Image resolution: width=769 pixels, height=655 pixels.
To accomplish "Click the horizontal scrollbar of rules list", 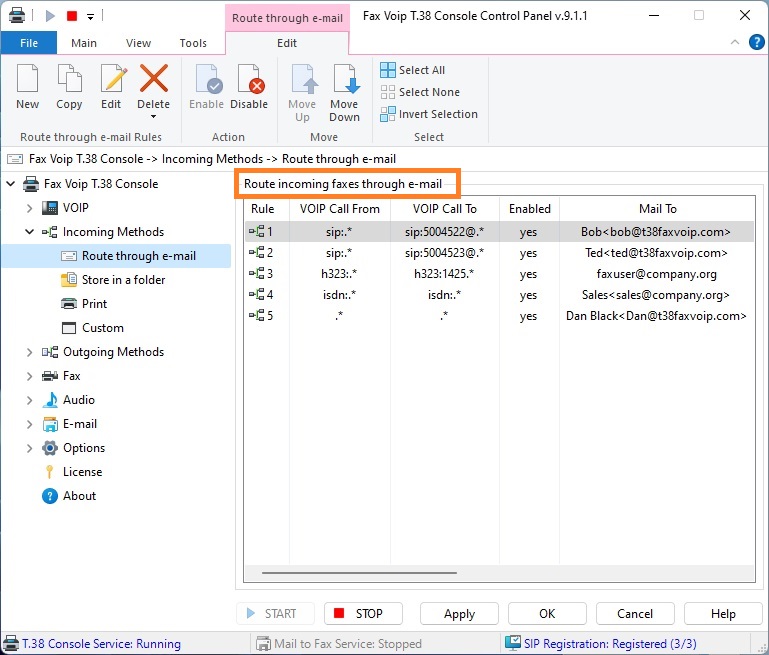I will click(359, 573).
